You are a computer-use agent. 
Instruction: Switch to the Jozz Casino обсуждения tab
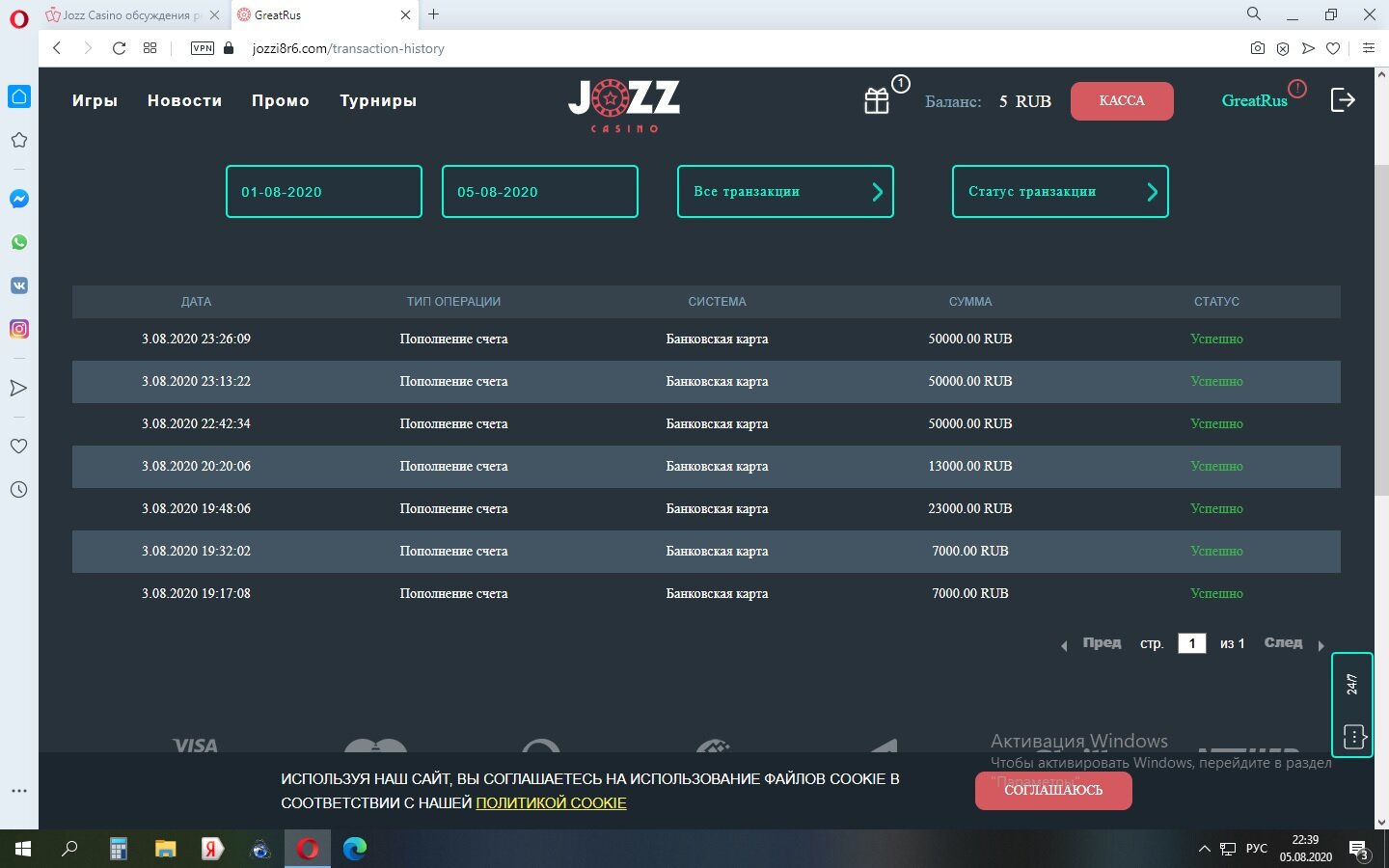pyautogui.click(x=130, y=15)
